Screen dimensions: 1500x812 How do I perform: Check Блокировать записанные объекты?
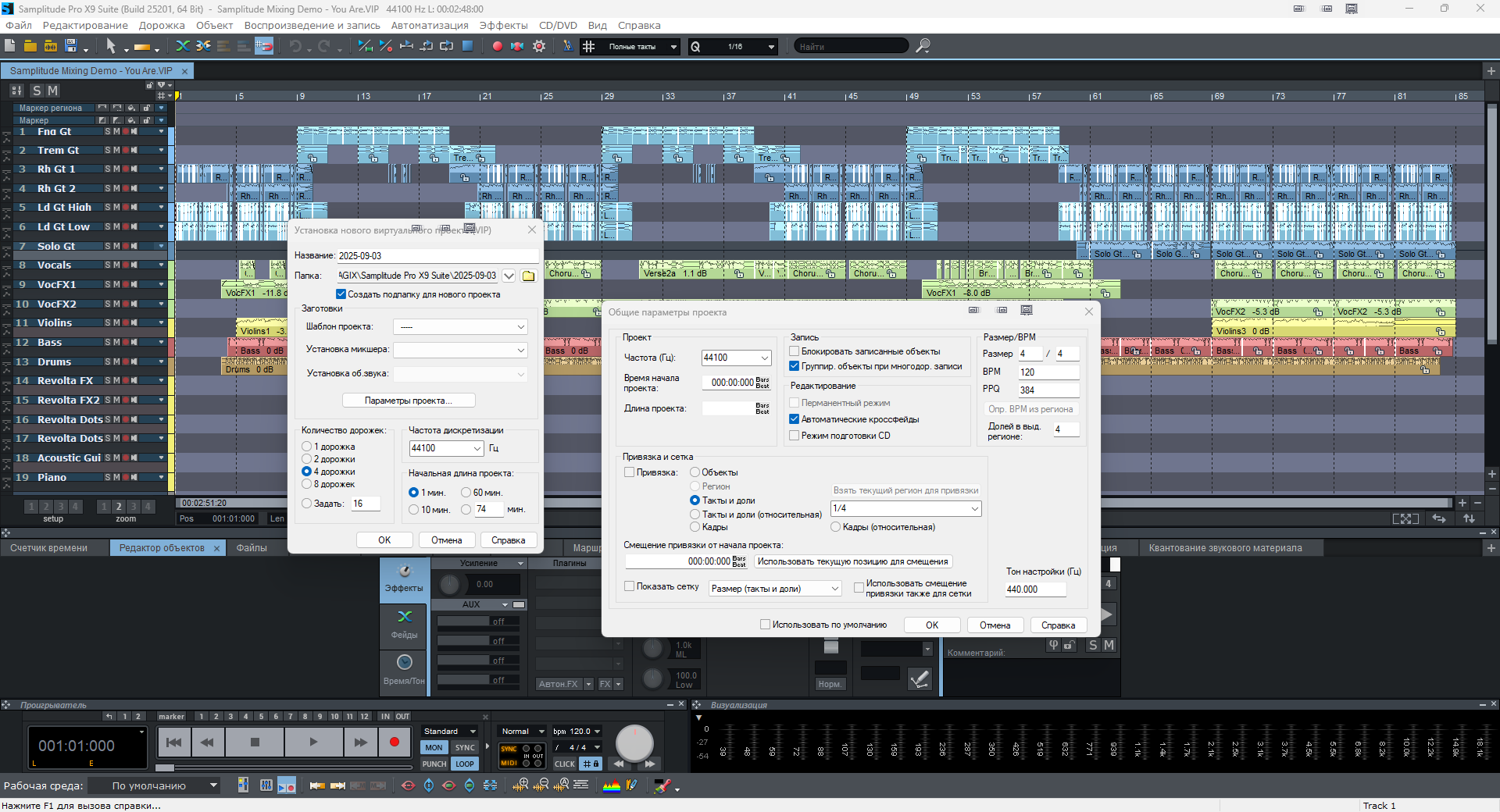[x=795, y=351]
